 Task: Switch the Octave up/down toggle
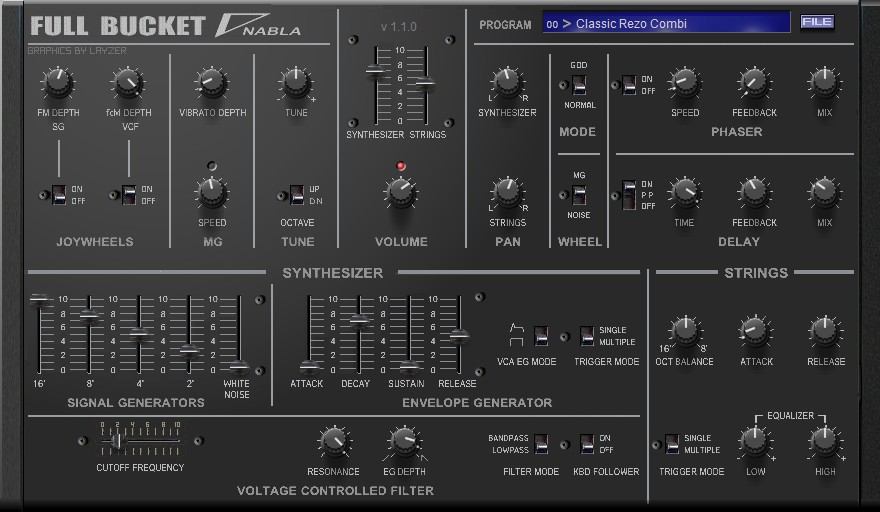pos(296,194)
